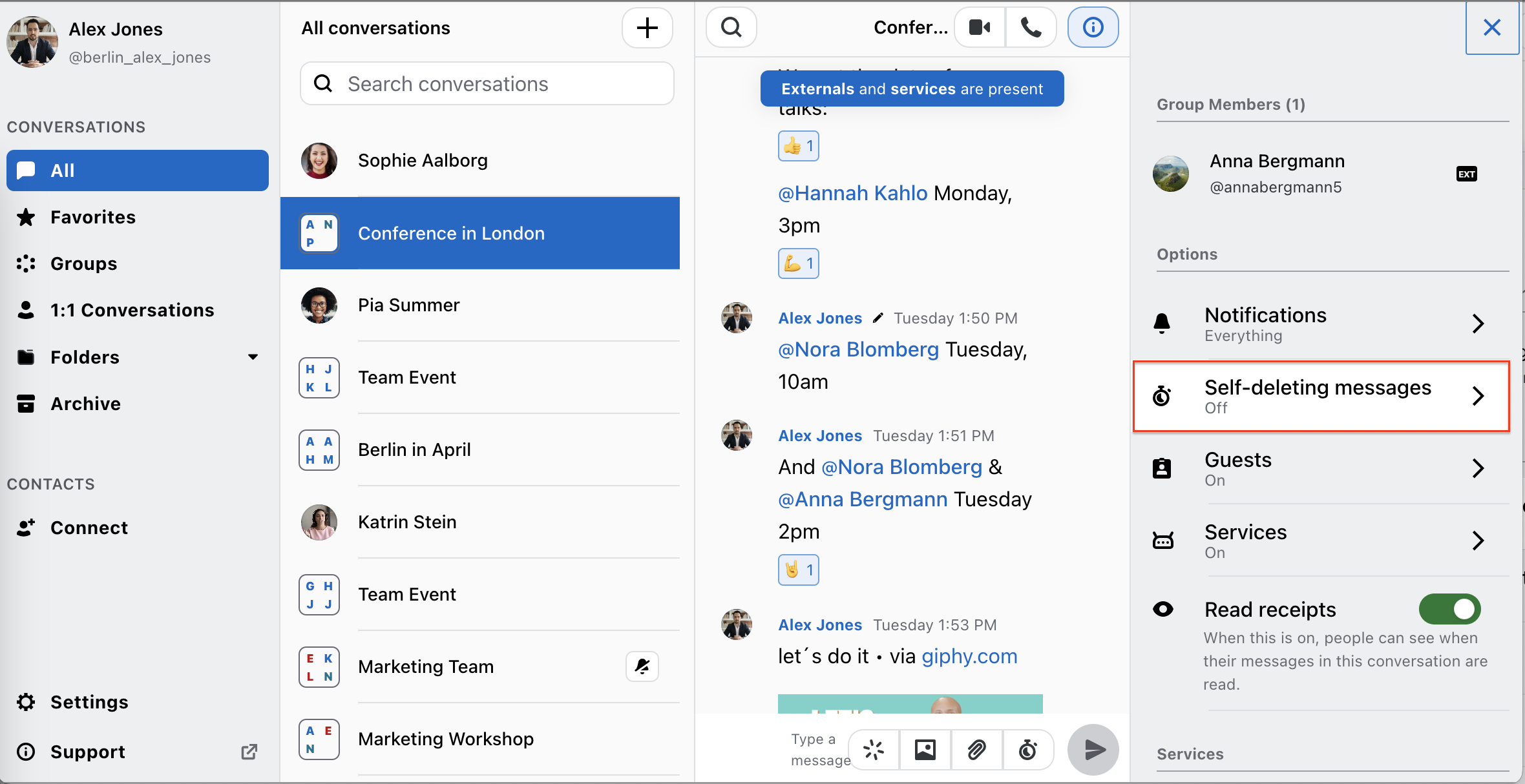The image size is (1525, 784).
Task: Open Guests settings currently On
Action: point(1321,468)
